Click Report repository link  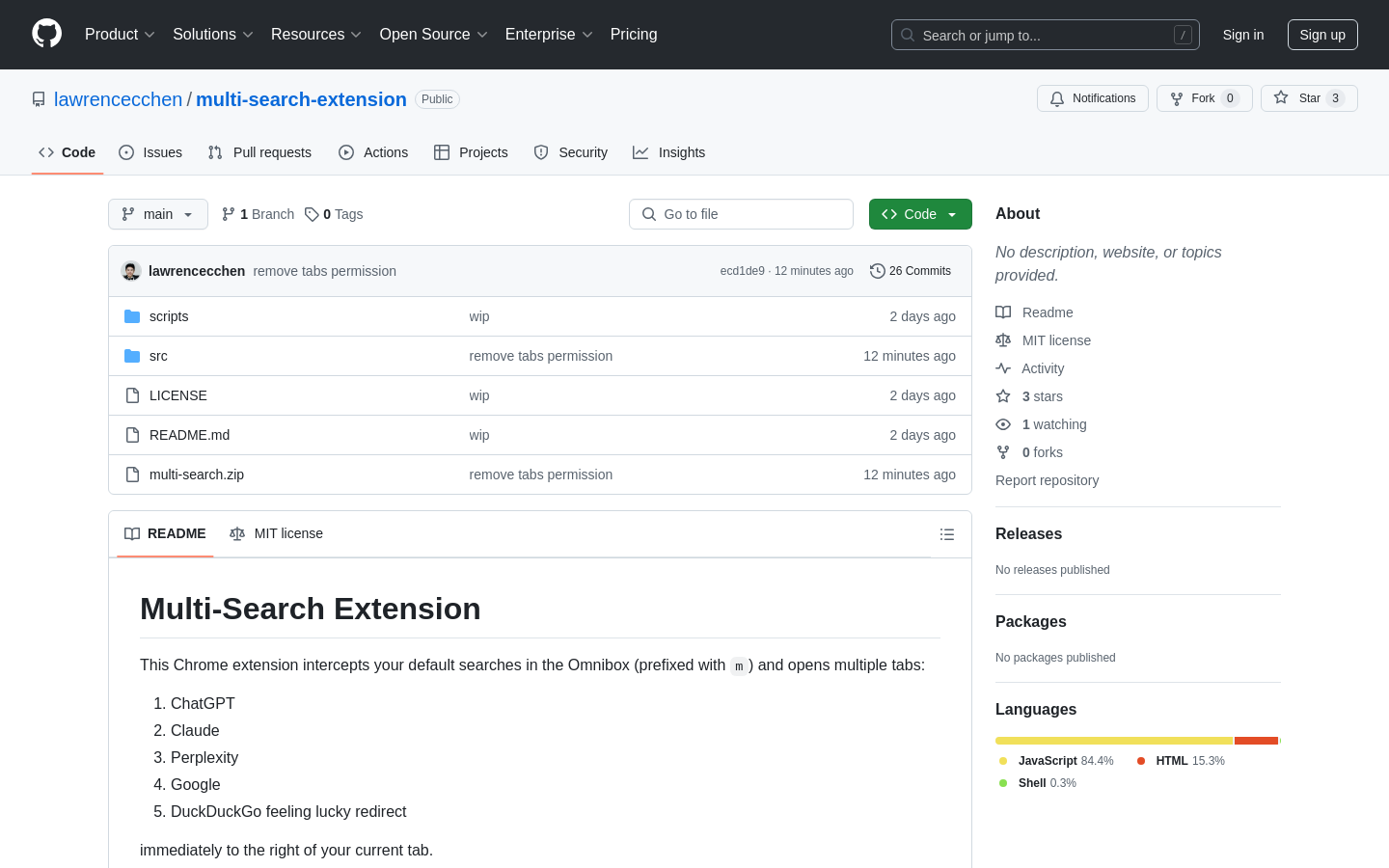click(1047, 480)
